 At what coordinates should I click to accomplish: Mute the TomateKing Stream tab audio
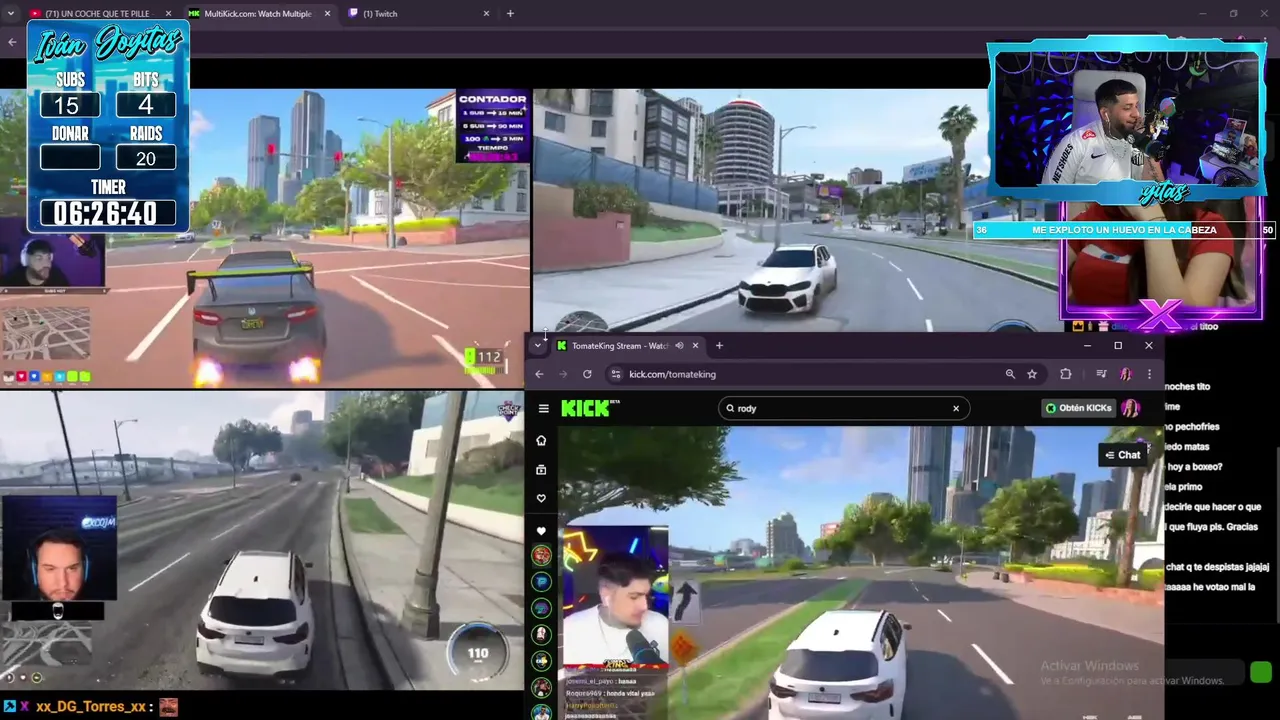coord(679,346)
